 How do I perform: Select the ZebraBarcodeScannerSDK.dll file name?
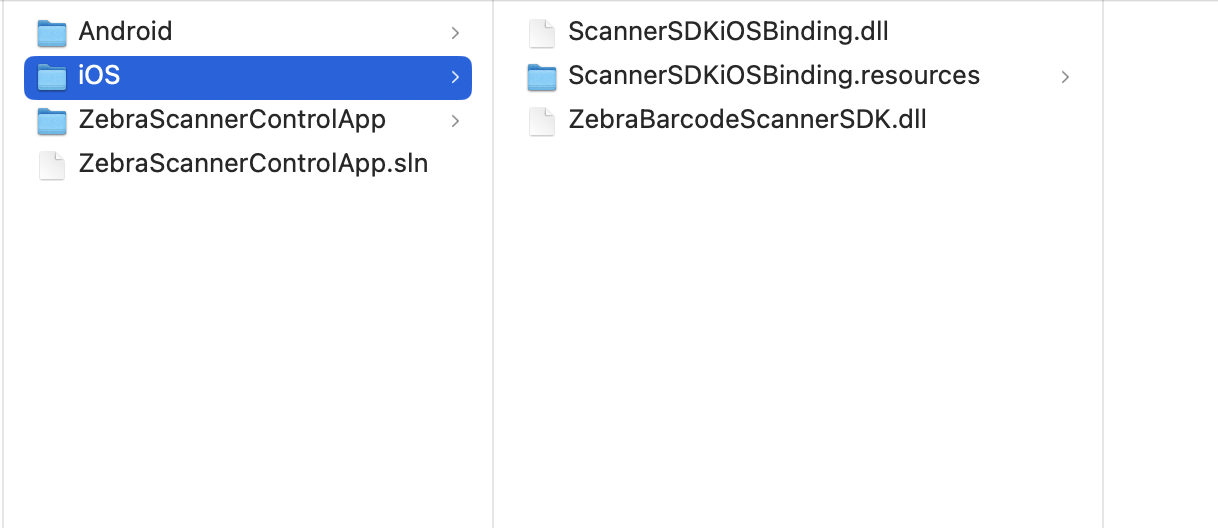(747, 120)
